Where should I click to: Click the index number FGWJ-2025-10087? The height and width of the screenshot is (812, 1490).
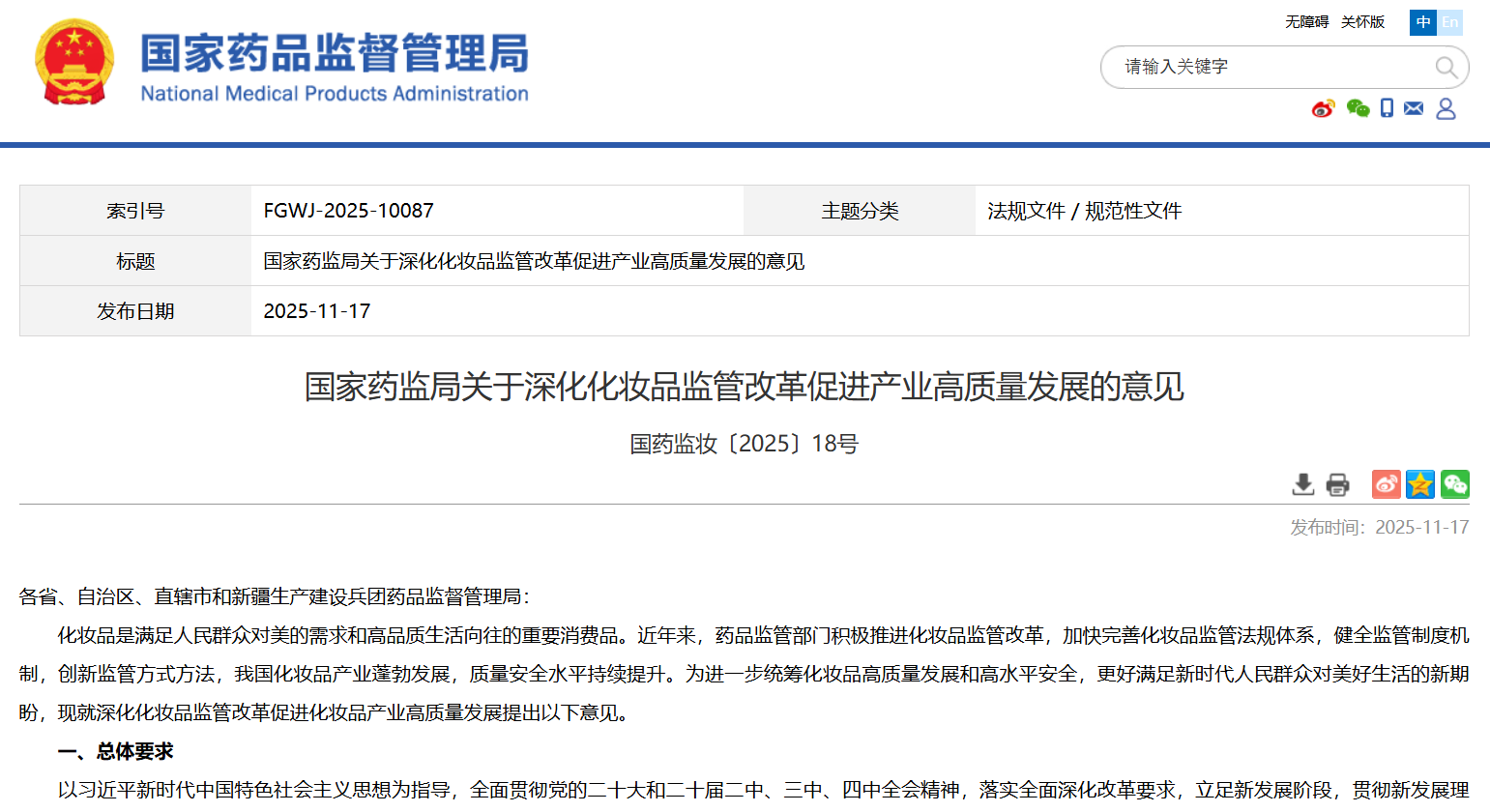(348, 211)
